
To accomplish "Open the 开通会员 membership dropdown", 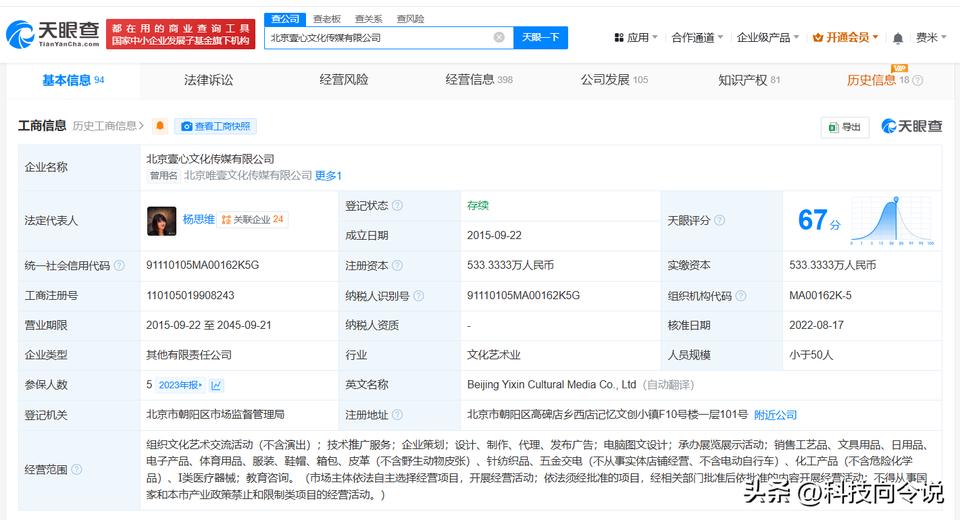I will click(x=846, y=37).
